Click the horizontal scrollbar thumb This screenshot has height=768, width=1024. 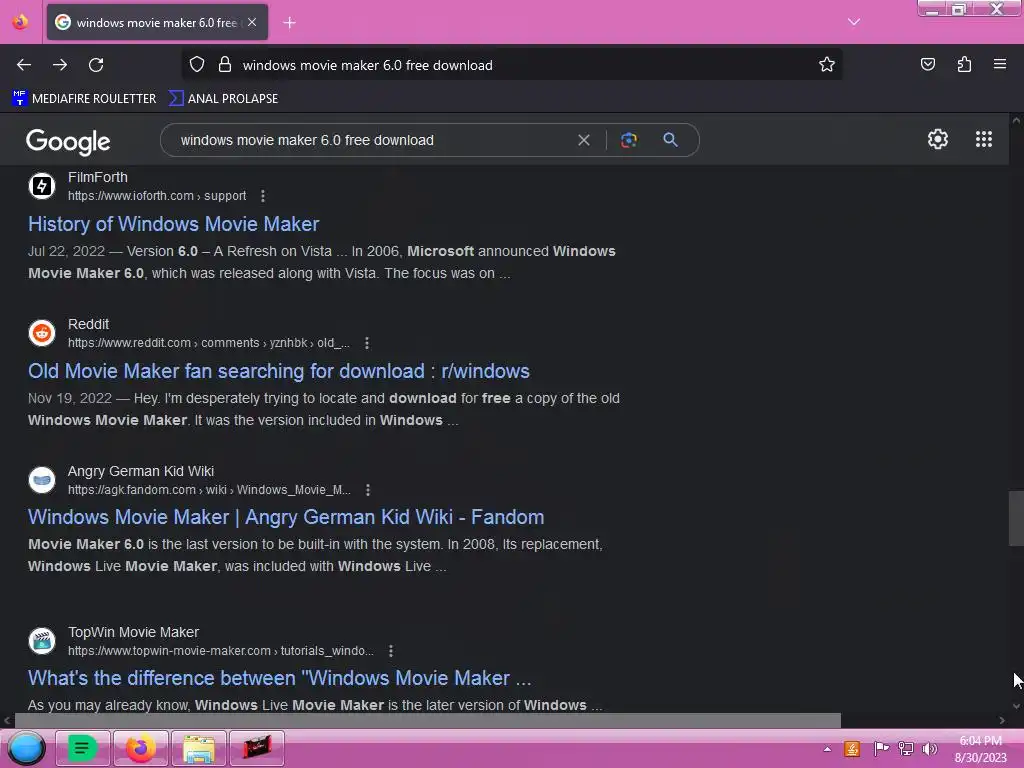tap(428, 720)
